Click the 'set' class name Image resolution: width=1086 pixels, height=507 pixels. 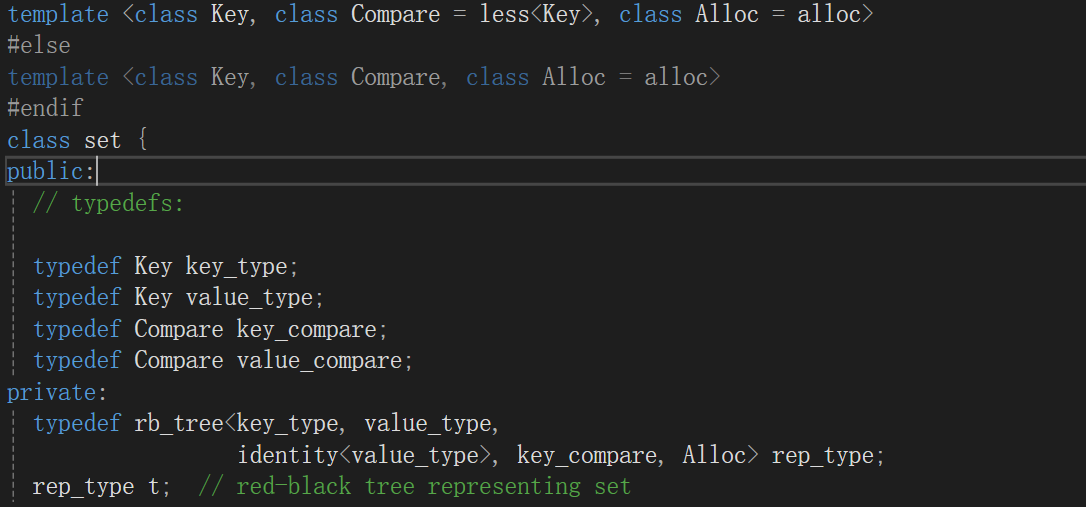[x=103, y=140]
